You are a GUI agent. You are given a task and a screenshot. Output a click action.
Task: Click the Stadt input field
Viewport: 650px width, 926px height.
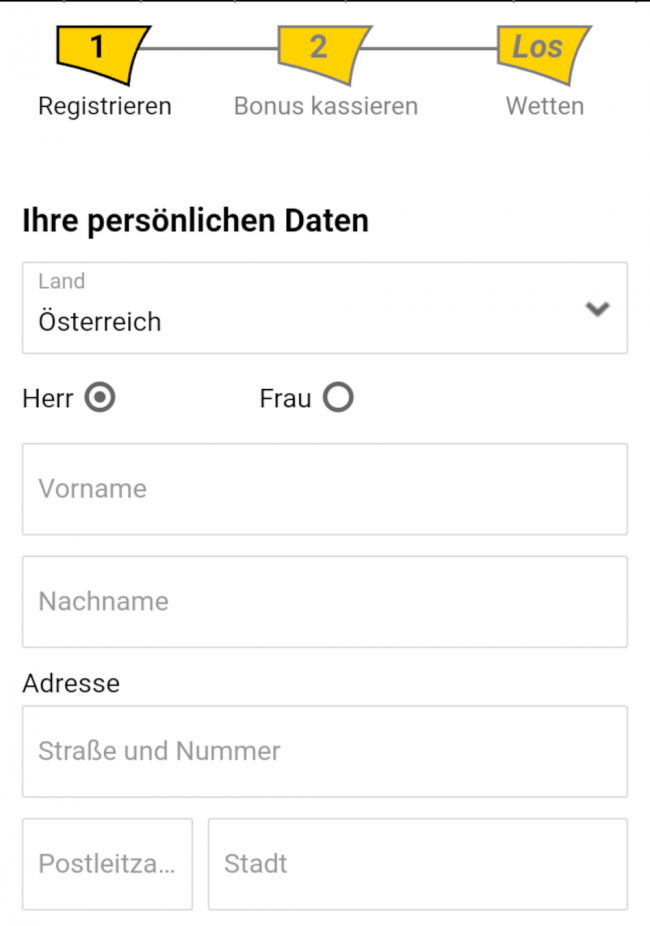(x=417, y=864)
